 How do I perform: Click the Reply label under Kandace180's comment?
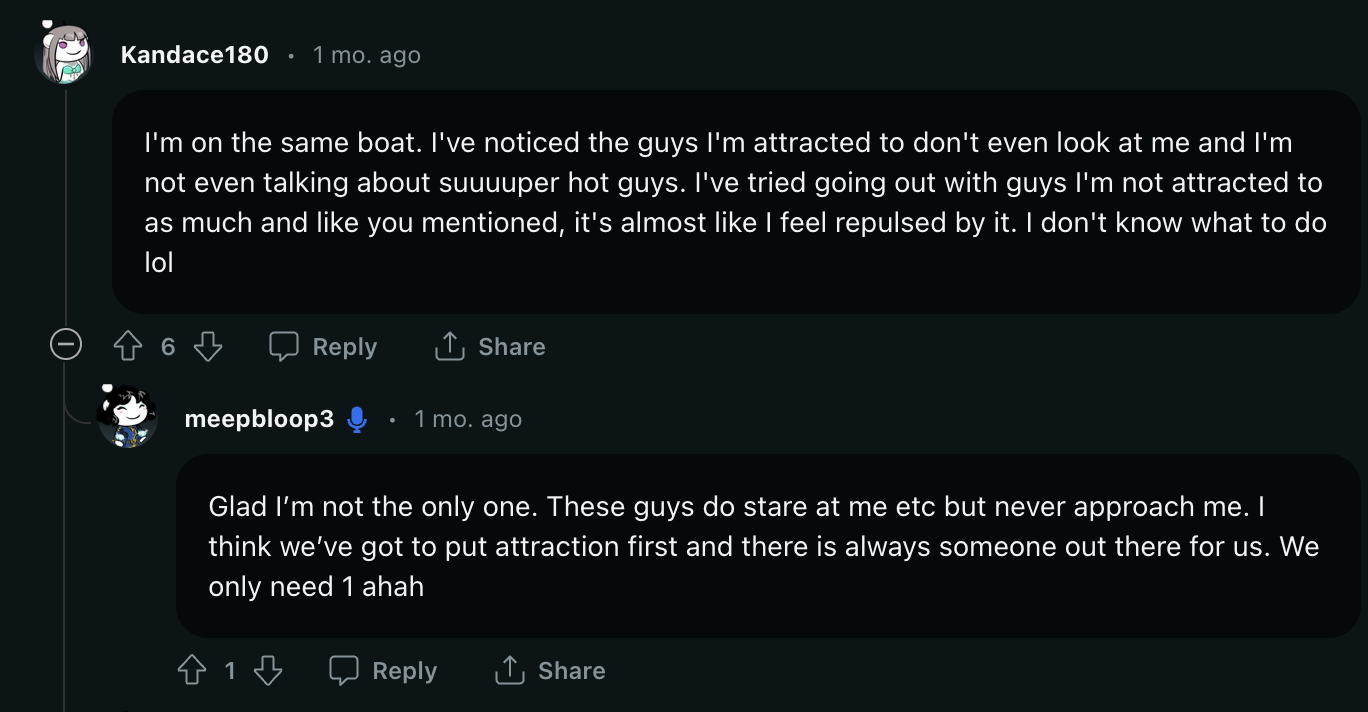pos(345,347)
